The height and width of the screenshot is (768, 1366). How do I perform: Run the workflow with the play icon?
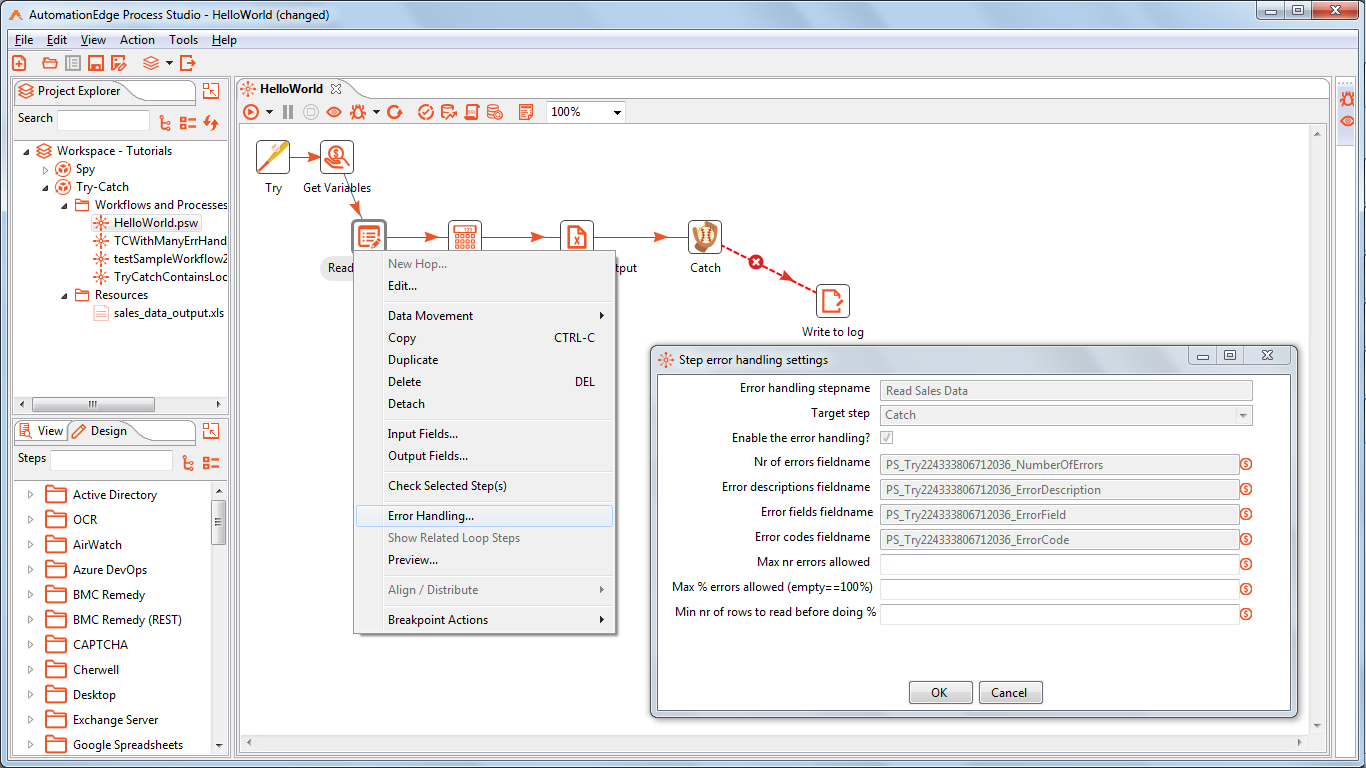[x=251, y=112]
